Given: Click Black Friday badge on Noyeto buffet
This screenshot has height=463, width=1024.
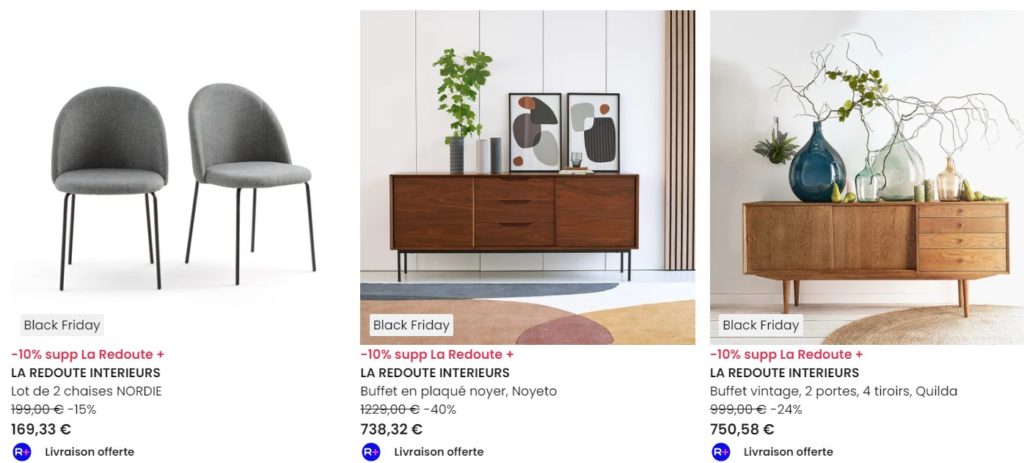Looking at the screenshot, I should [411, 325].
